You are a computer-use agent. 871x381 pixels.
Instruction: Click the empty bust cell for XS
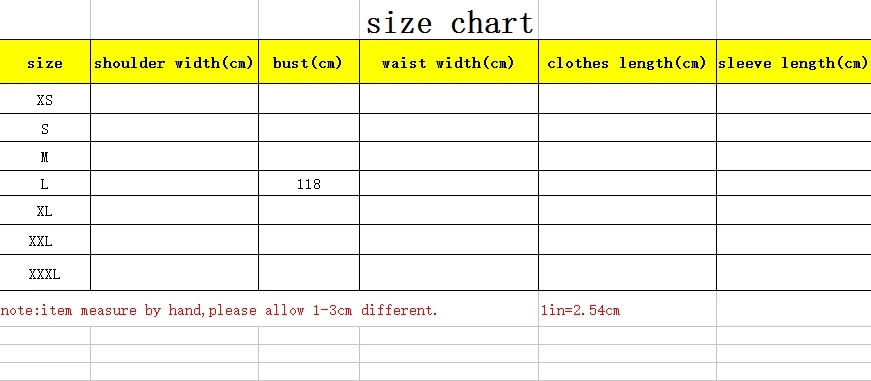[x=309, y=99]
